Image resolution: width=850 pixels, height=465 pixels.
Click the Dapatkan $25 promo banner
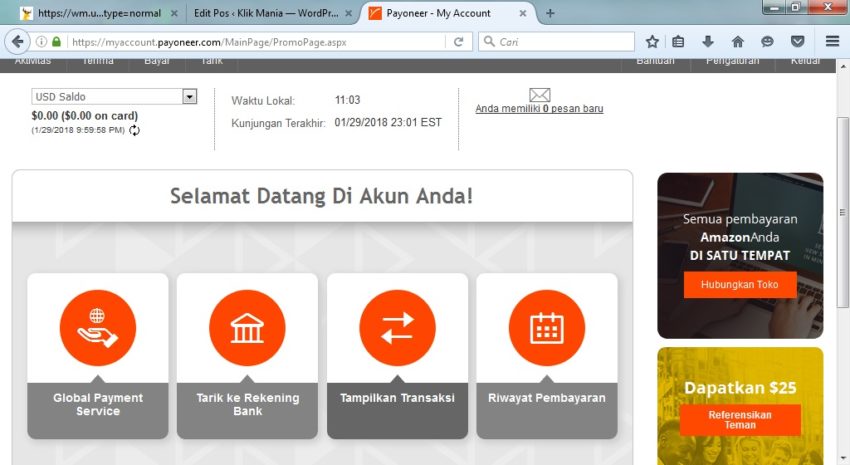click(x=740, y=406)
